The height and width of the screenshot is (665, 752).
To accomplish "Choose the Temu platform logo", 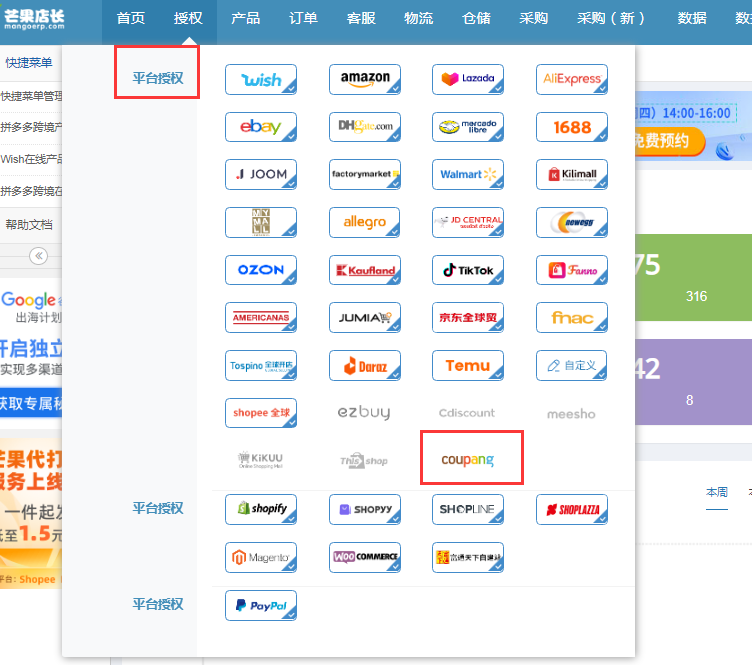I will [468, 365].
